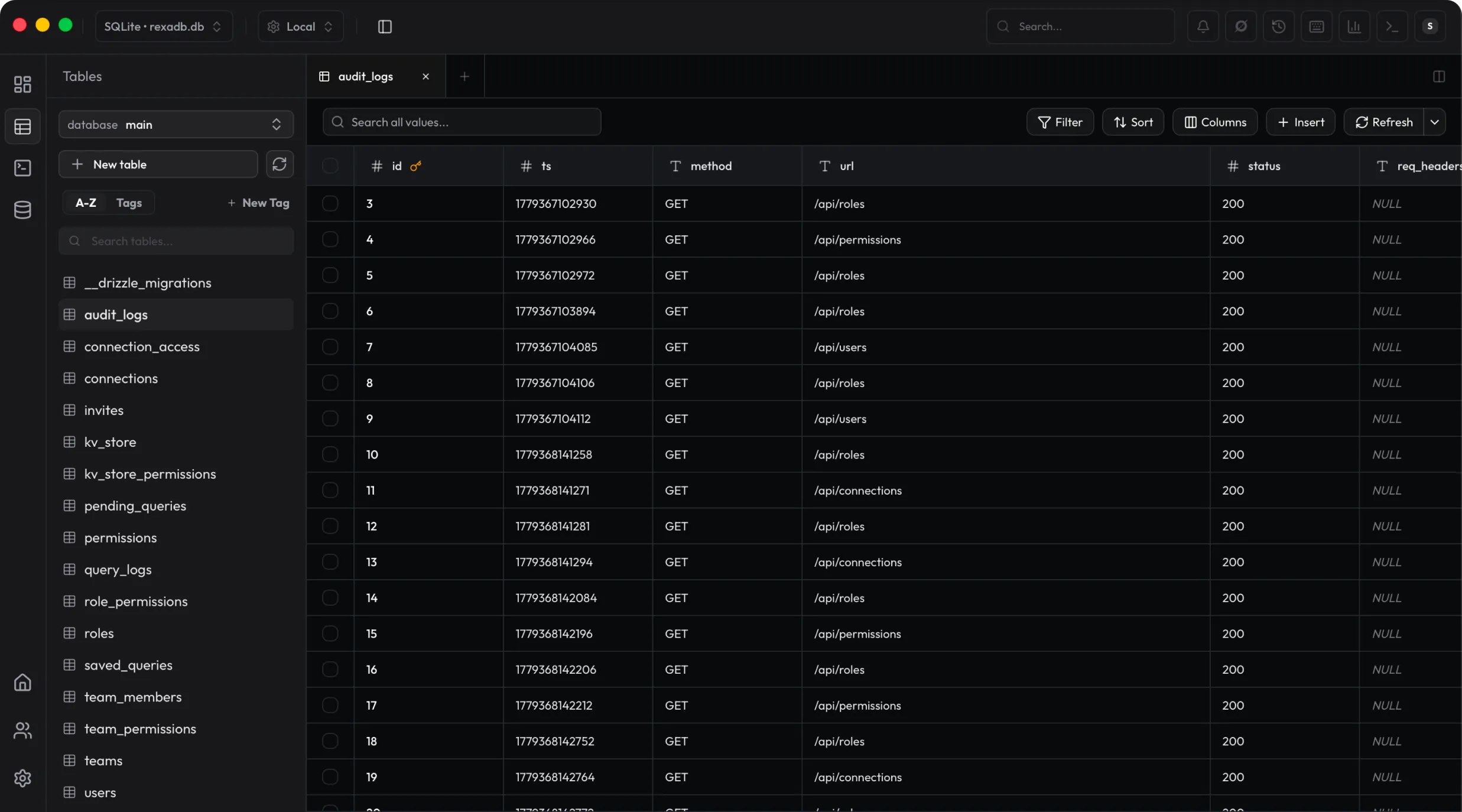This screenshot has height=812, width=1462.
Task: Click the global Search field
Action: (1081, 27)
